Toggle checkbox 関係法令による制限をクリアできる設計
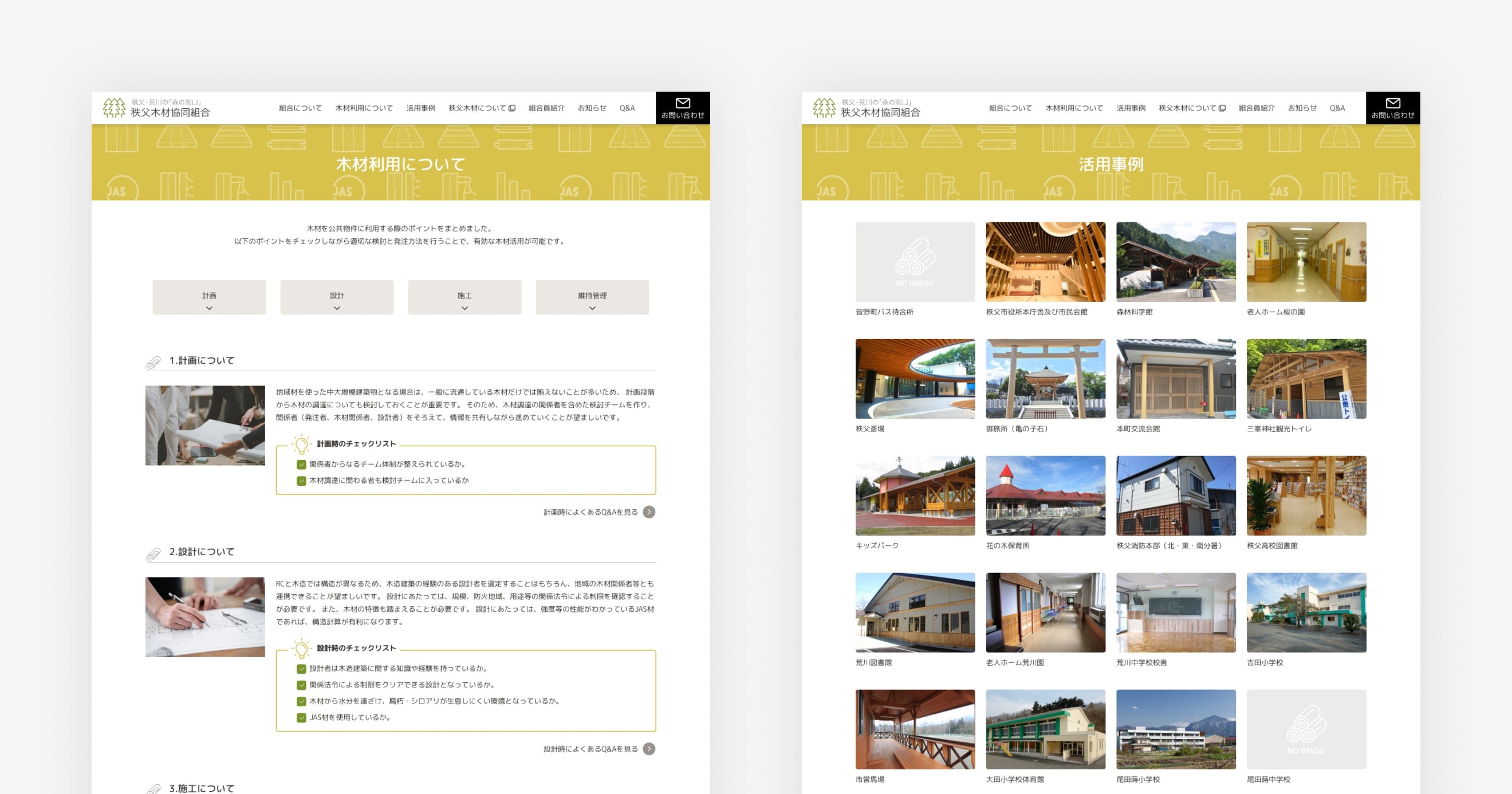Screen dimensions: 1512x794 point(301,685)
